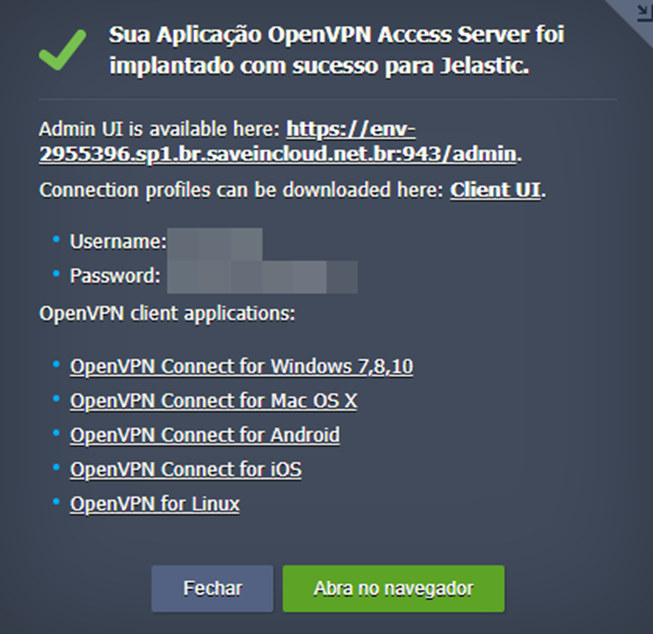Open the OpenVPN for Linux link
Viewport: 653px width, 634px height.
tap(154, 503)
